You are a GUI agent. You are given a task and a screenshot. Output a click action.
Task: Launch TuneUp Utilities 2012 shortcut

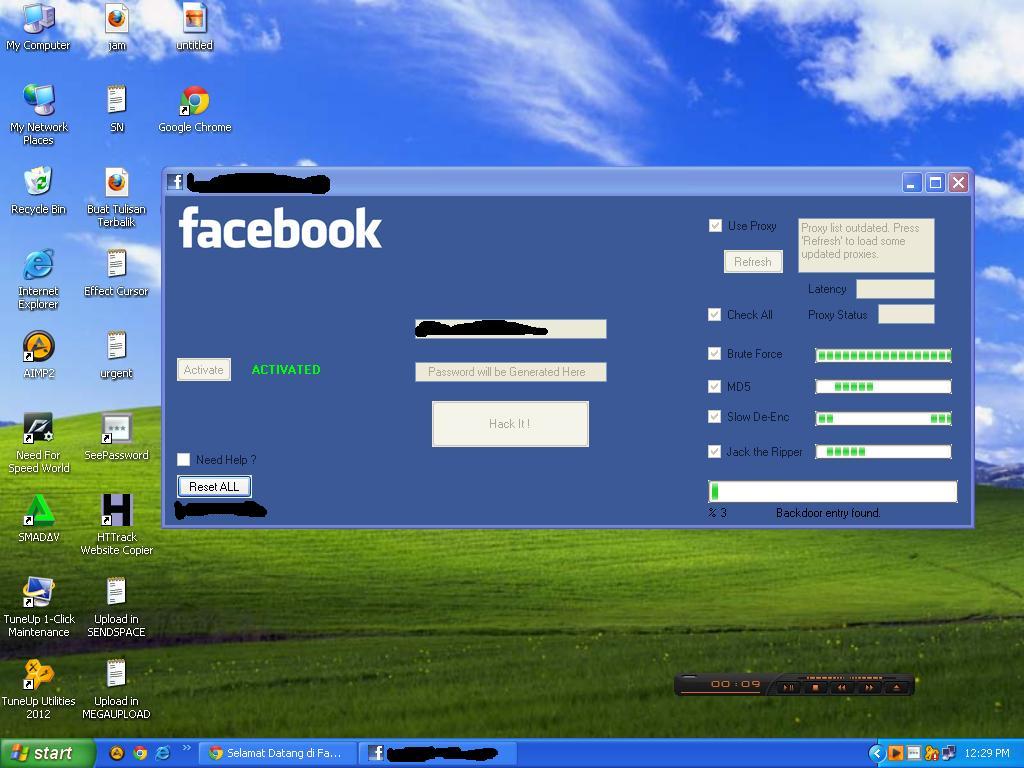pos(39,689)
